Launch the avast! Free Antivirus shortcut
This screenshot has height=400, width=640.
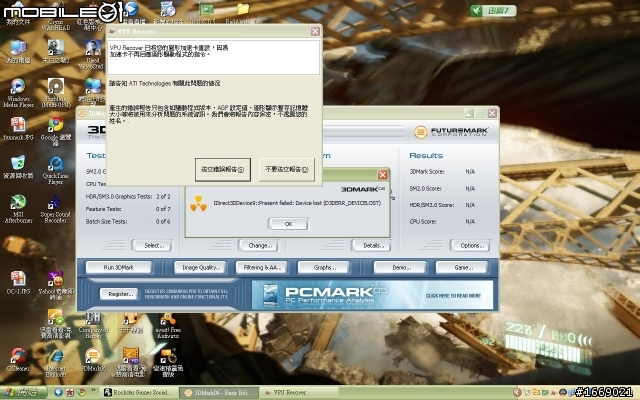(x=168, y=325)
